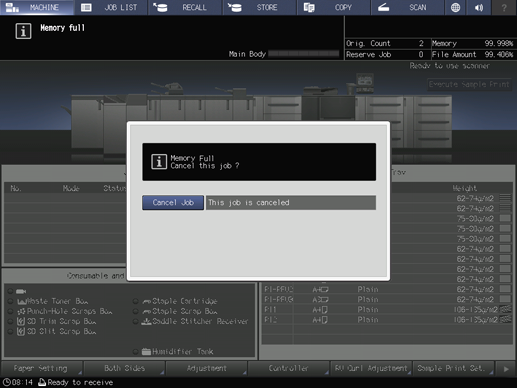Click the File Amount 99.406% value
517x388 pixels.
pyautogui.click(x=499, y=54)
